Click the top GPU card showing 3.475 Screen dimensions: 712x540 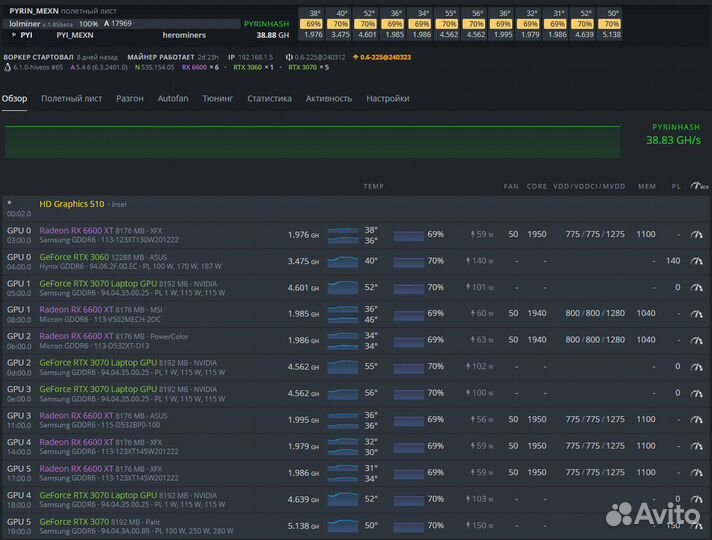tap(340, 24)
